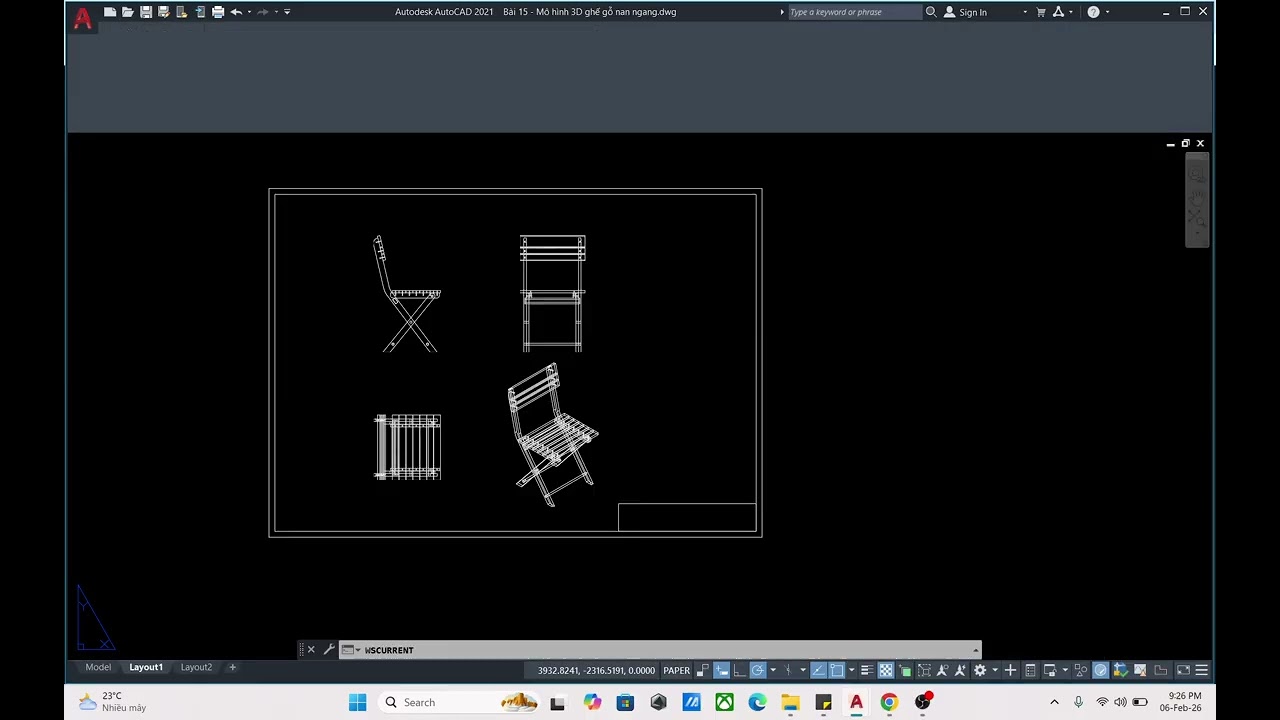
Task: Click the New drawing icon
Action: (110, 12)
